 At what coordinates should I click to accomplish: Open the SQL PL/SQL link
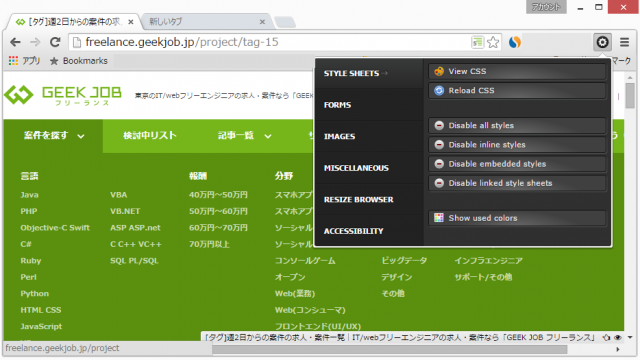(134, 260)
